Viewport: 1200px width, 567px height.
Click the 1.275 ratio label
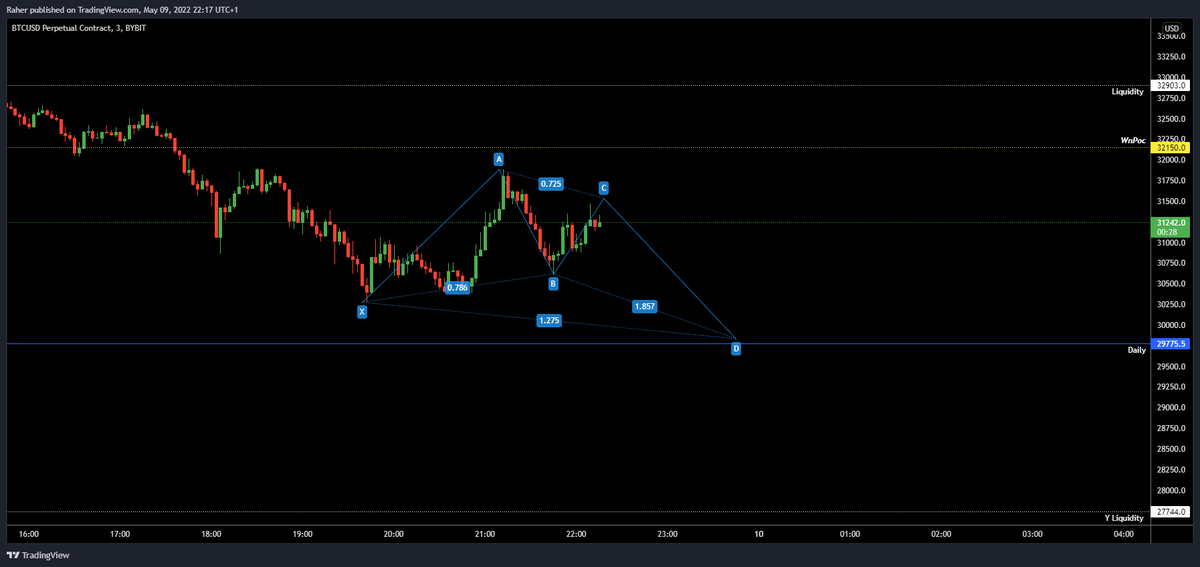pos(548,321)
